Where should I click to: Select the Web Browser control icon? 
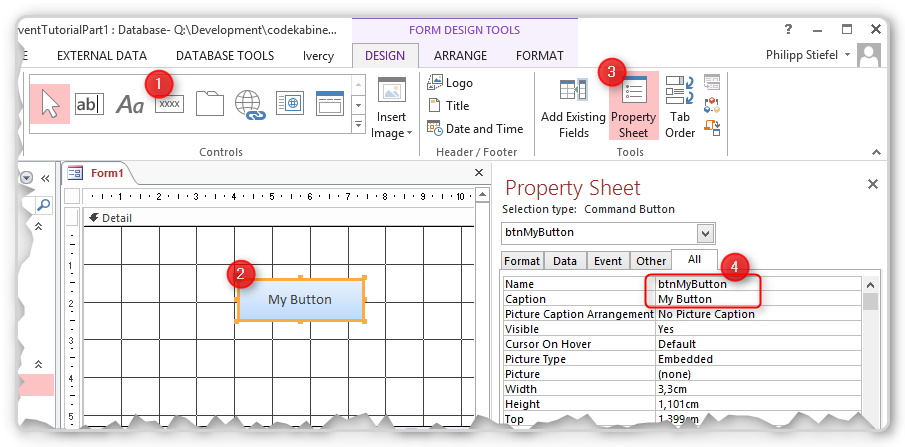coord(290,103)
